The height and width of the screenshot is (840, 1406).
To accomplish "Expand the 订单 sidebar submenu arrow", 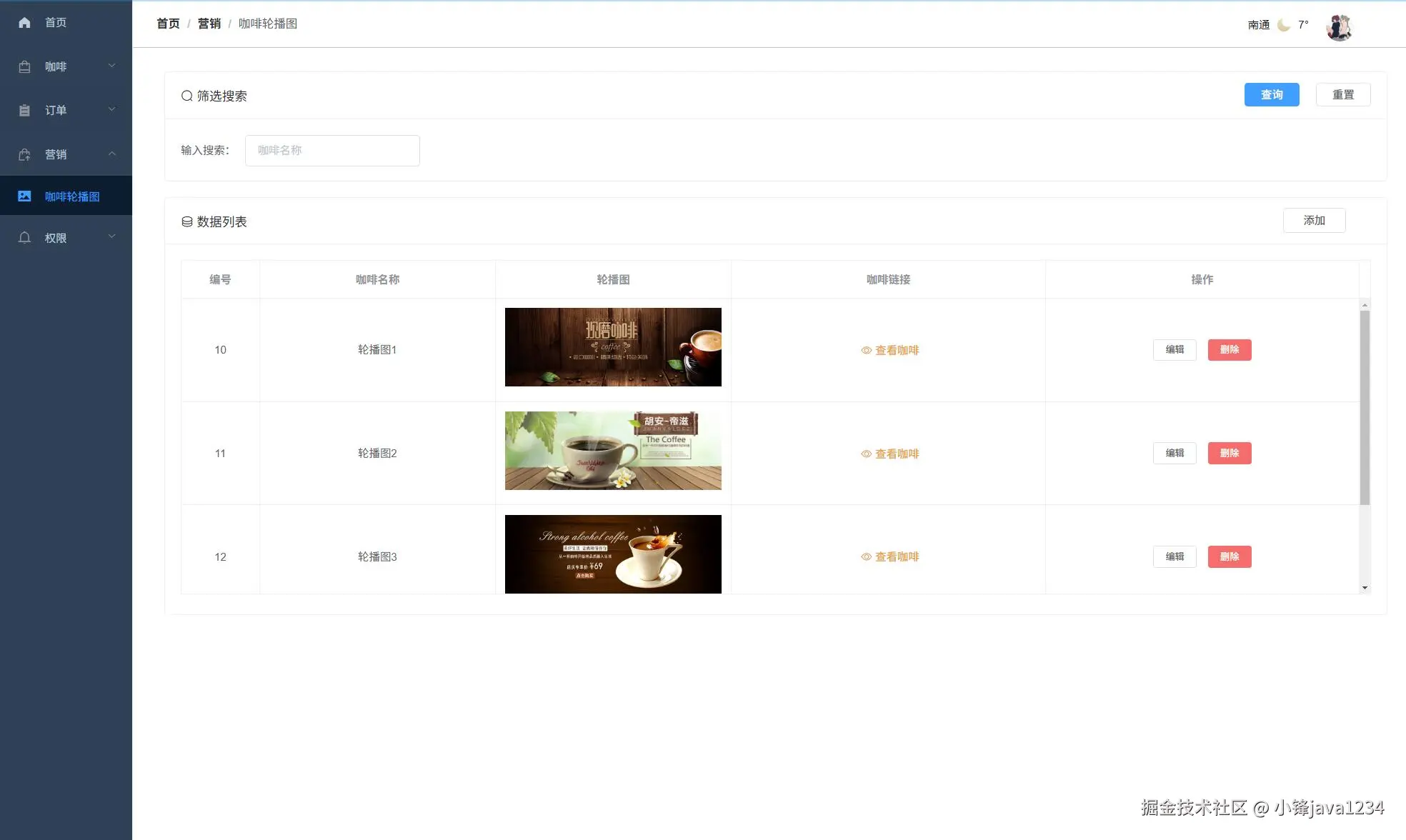I will coord(112,109).
